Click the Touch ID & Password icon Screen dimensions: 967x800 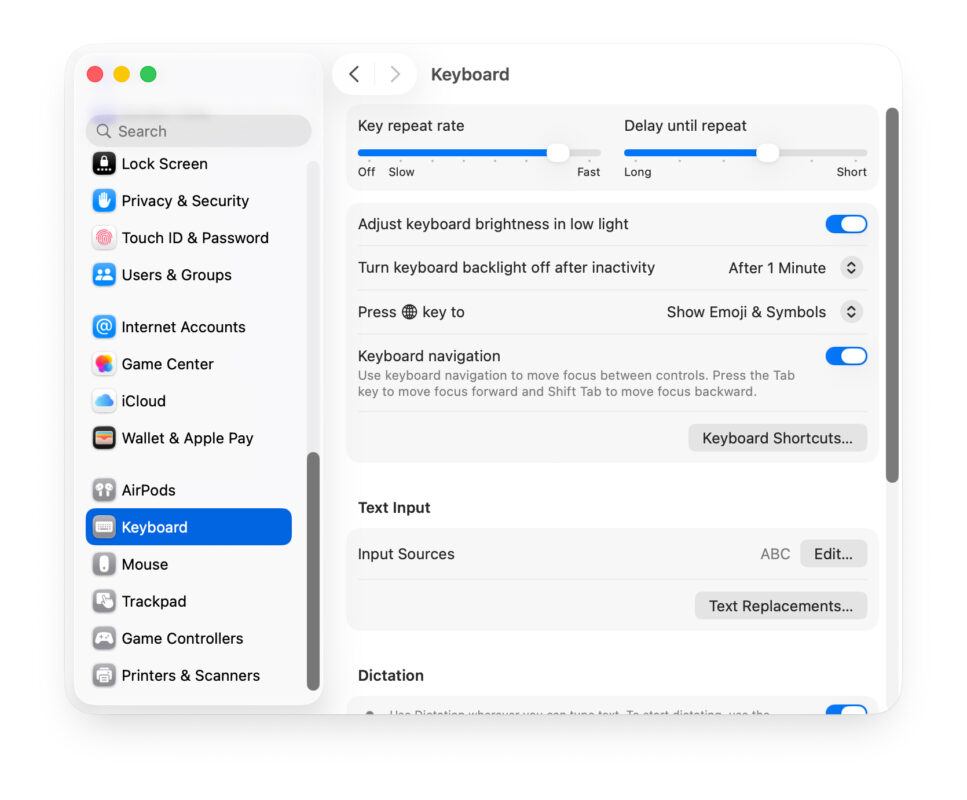(104, 237)
